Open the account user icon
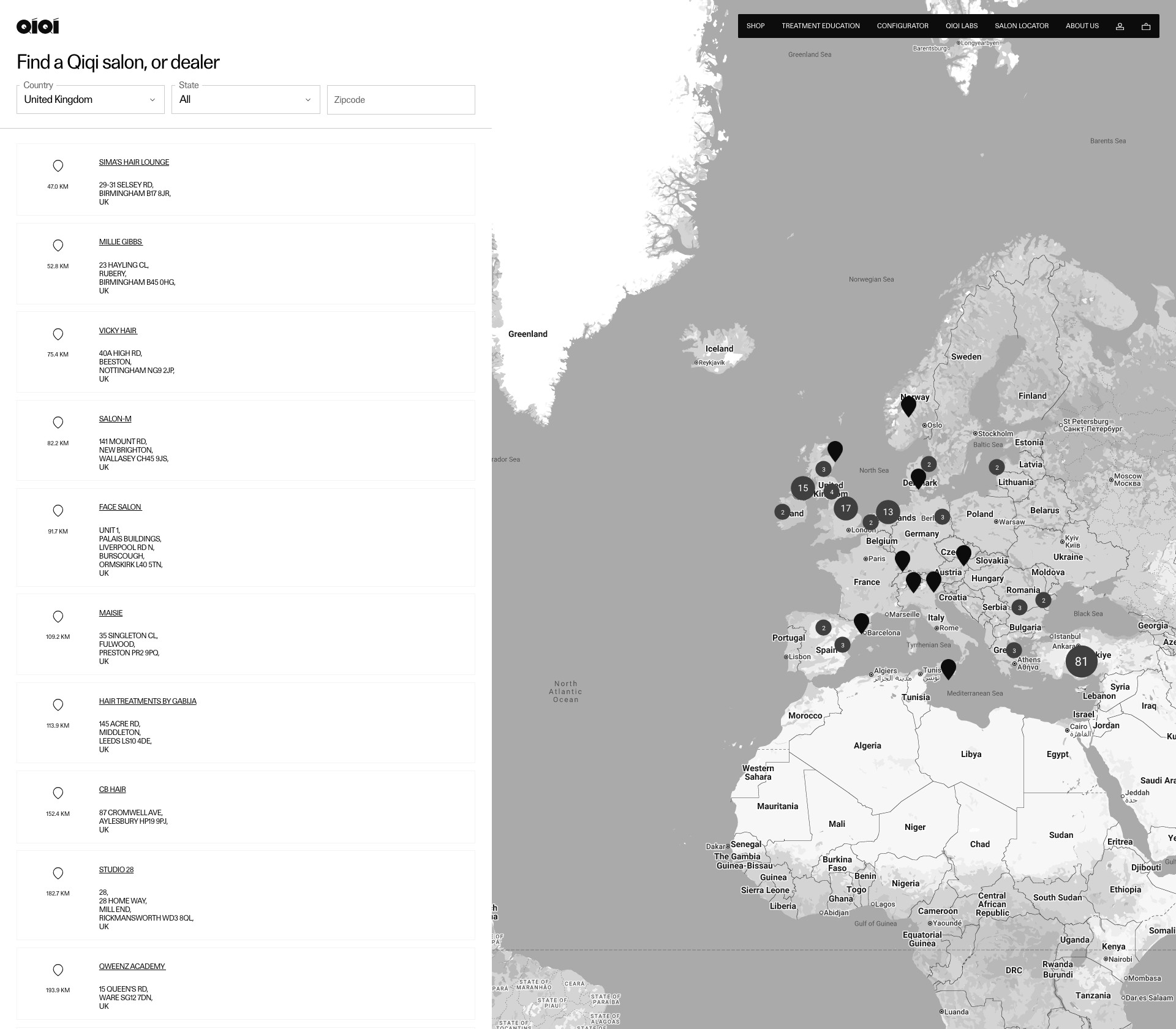The width and height of the screenshot is (1176, 1029). tap(1120, 26)
